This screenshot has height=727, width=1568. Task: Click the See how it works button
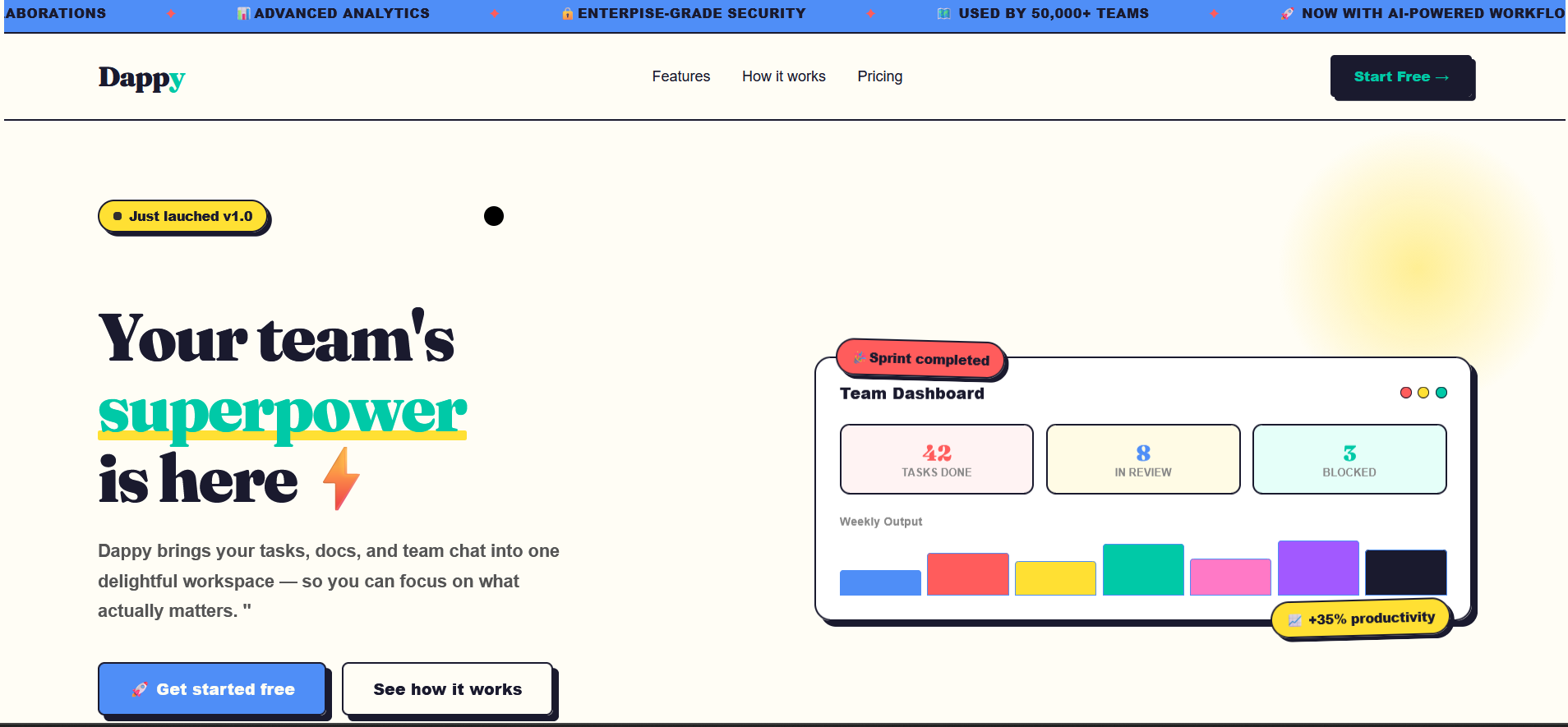pos(447,688)
